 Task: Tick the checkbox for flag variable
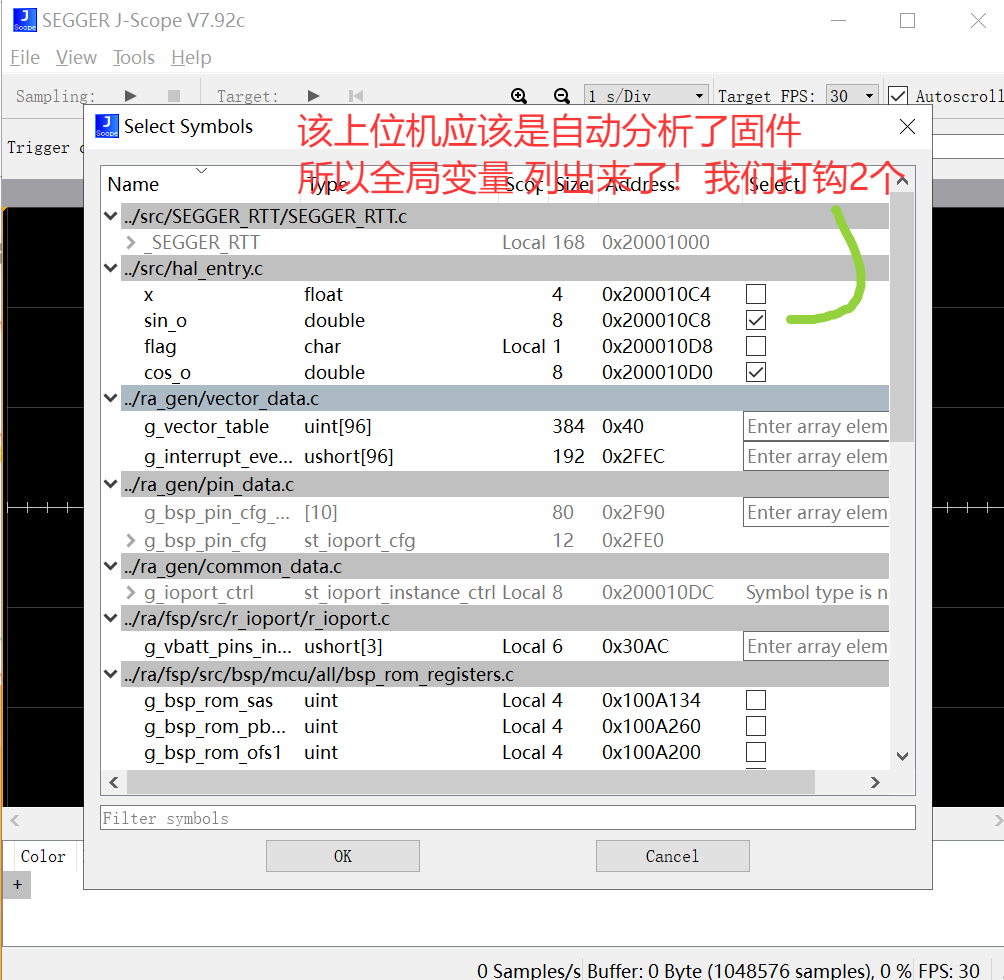(x=756, y=346)
